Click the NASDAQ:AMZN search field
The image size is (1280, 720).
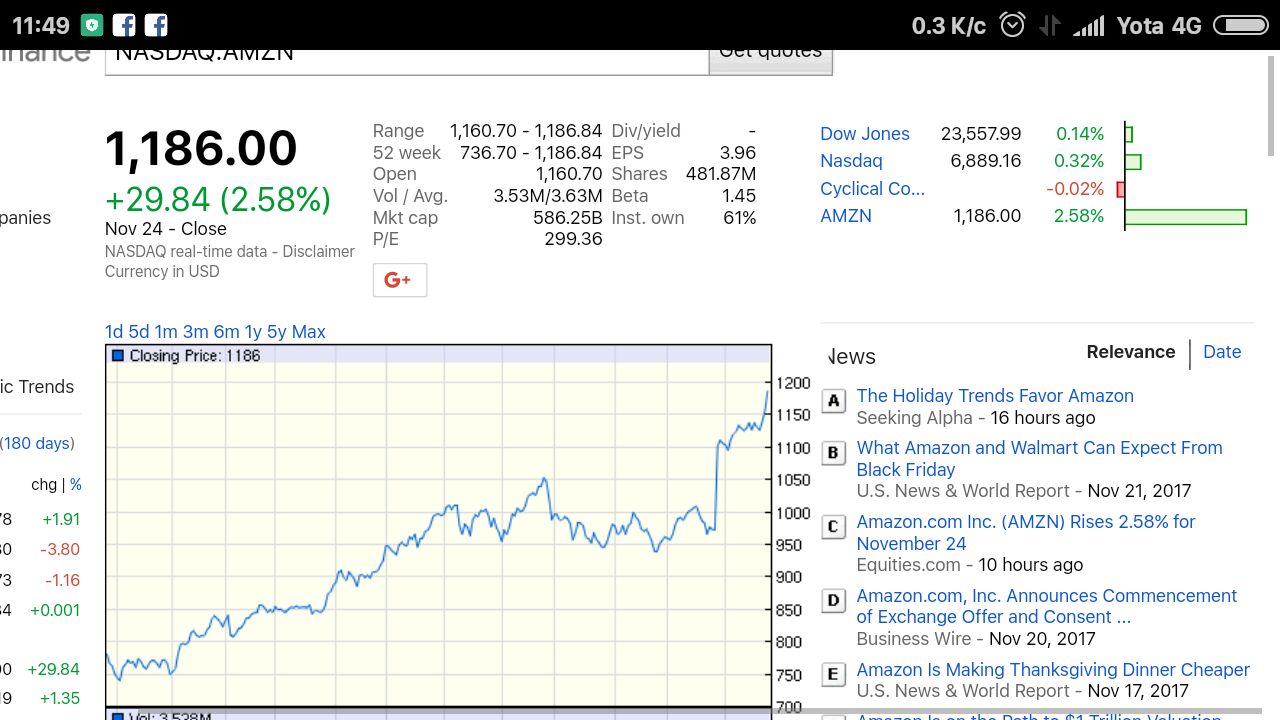(x=406, y=61)
